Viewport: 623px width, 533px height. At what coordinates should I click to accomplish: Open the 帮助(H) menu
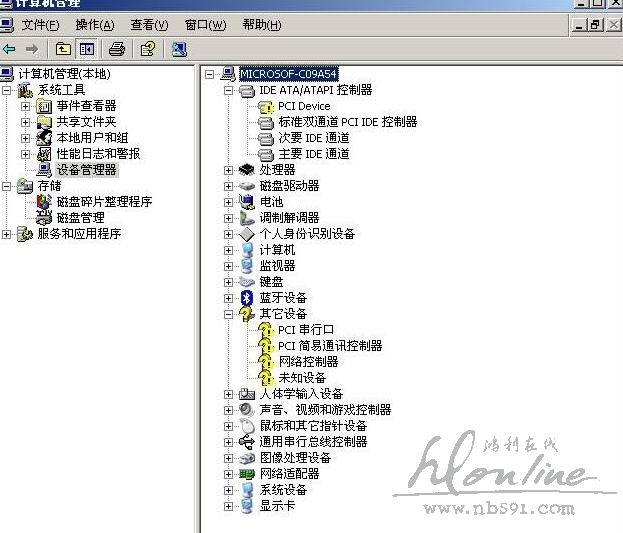pyautogui.click(x=262, y=25)
